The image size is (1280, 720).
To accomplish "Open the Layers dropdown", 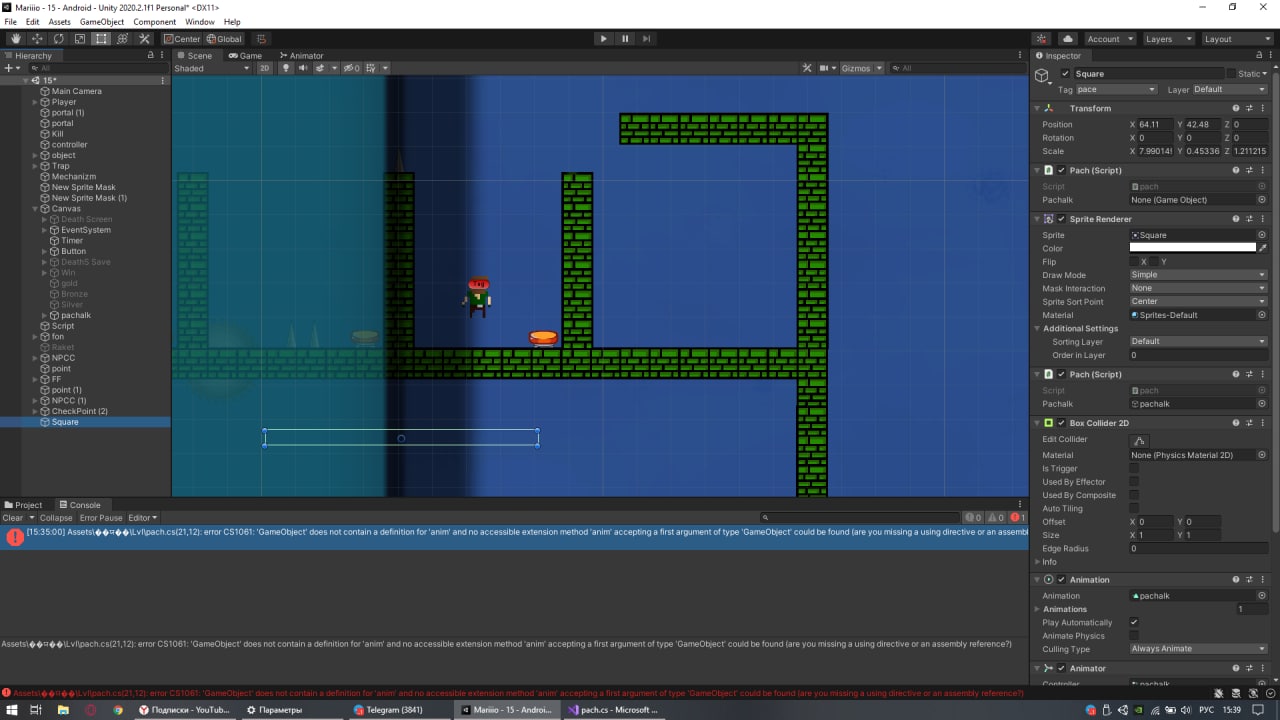I will point(1168,39).
